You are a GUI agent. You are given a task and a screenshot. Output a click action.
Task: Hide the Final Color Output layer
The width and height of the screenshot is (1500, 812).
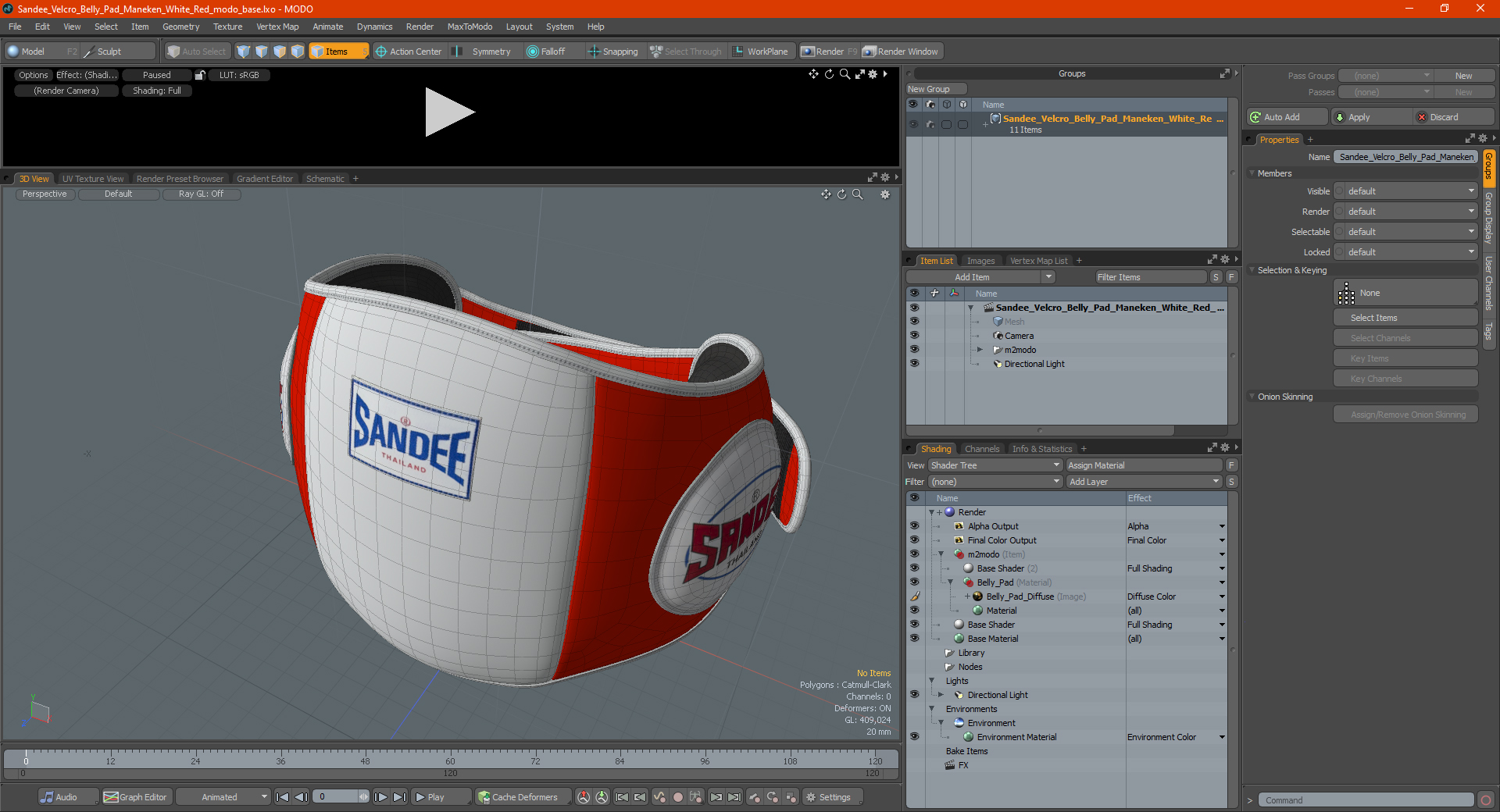(x=914, y=540)
